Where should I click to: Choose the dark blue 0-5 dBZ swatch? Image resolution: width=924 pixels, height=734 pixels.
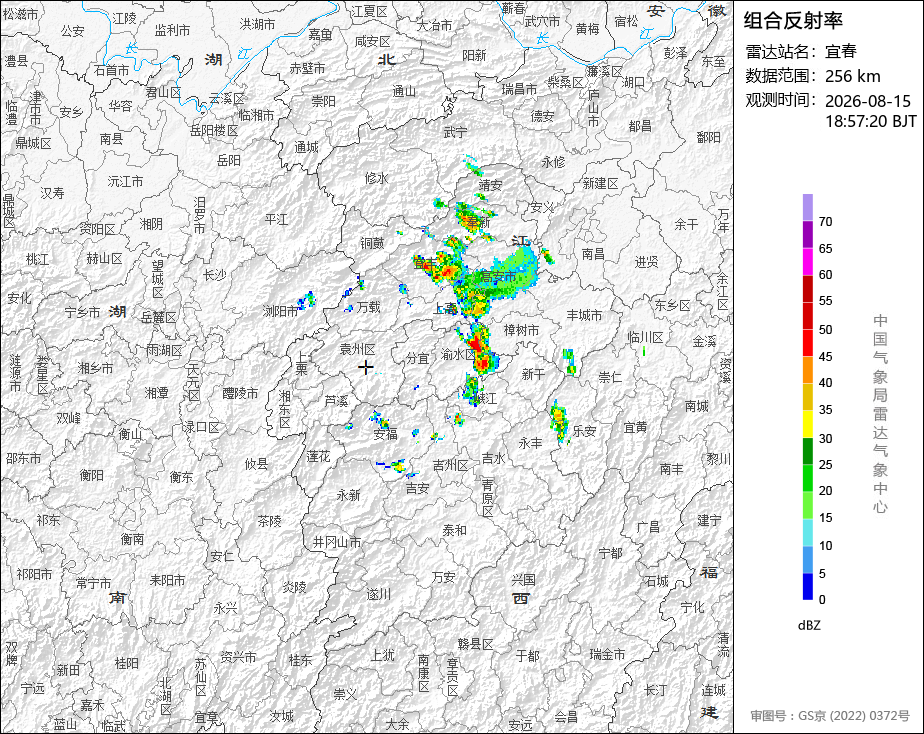(x=807, y=587)
